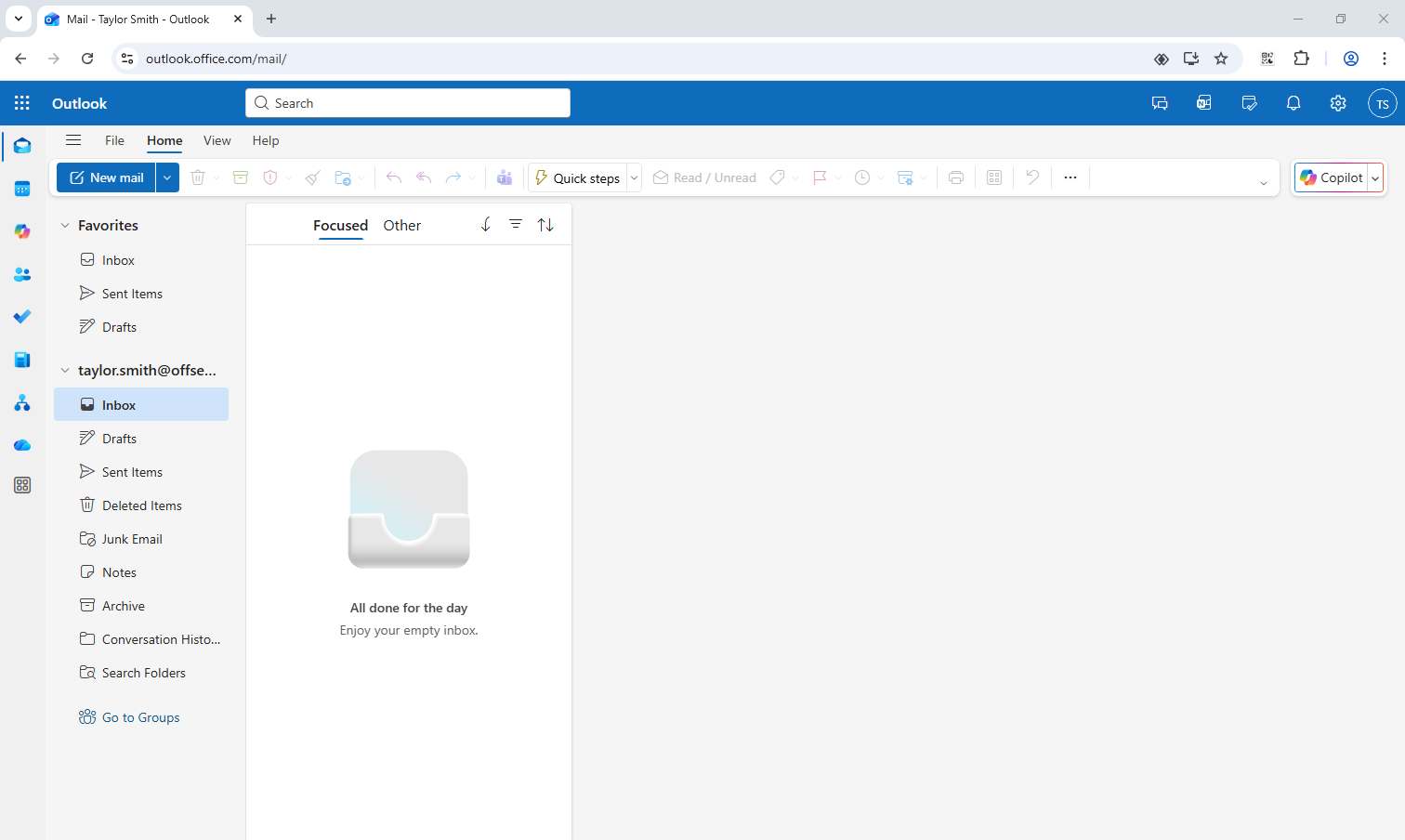This screenshot has height=840, width=1405.
Task: Click the Settings gear icon
Action: [1338, 103]
